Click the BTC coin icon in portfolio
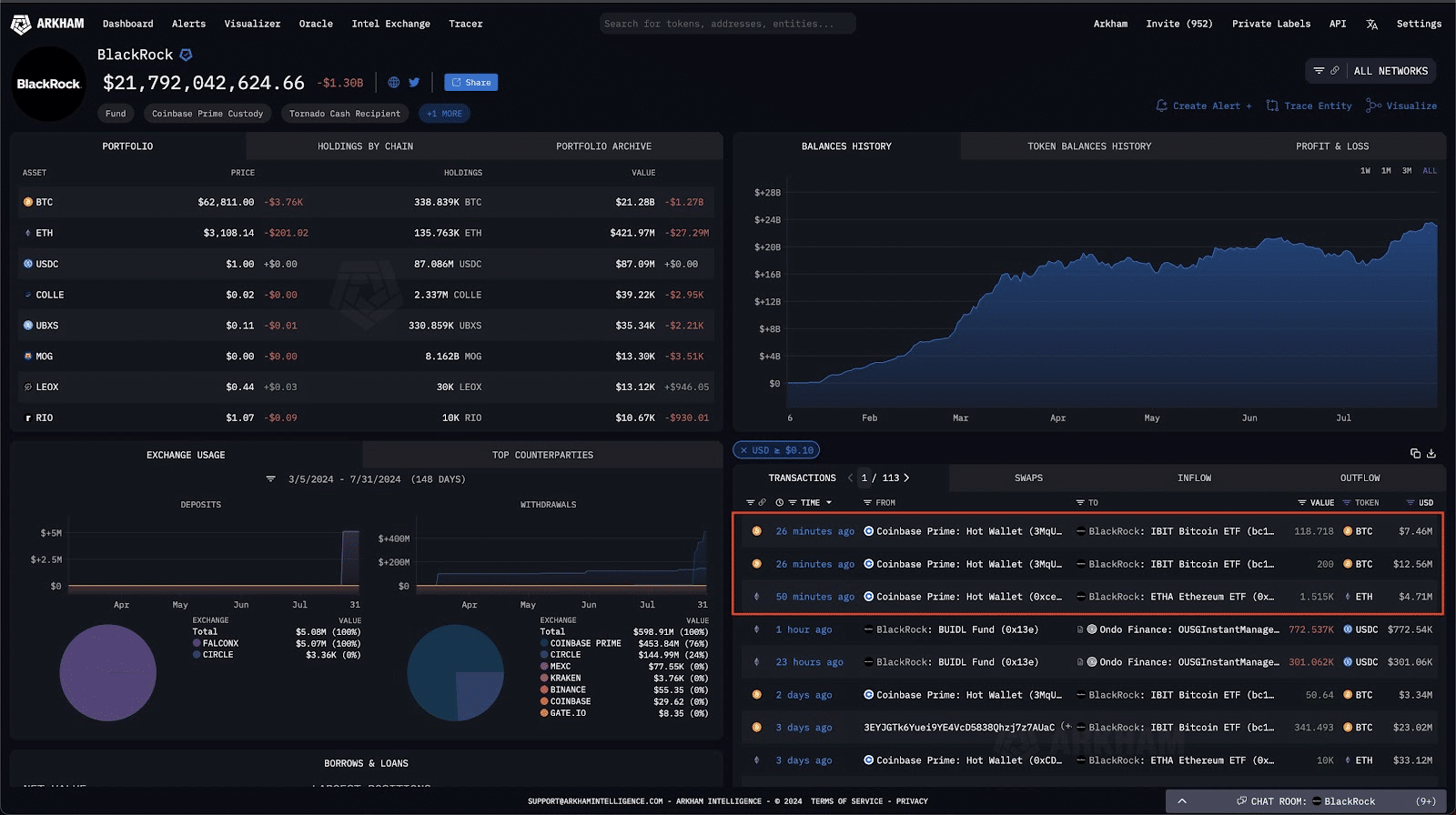Screen dimensions: 1456x815 (28, 202)
